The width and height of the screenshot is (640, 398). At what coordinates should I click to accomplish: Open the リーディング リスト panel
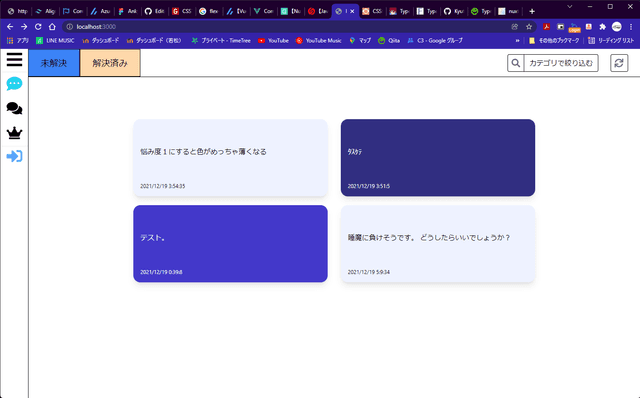611,40
